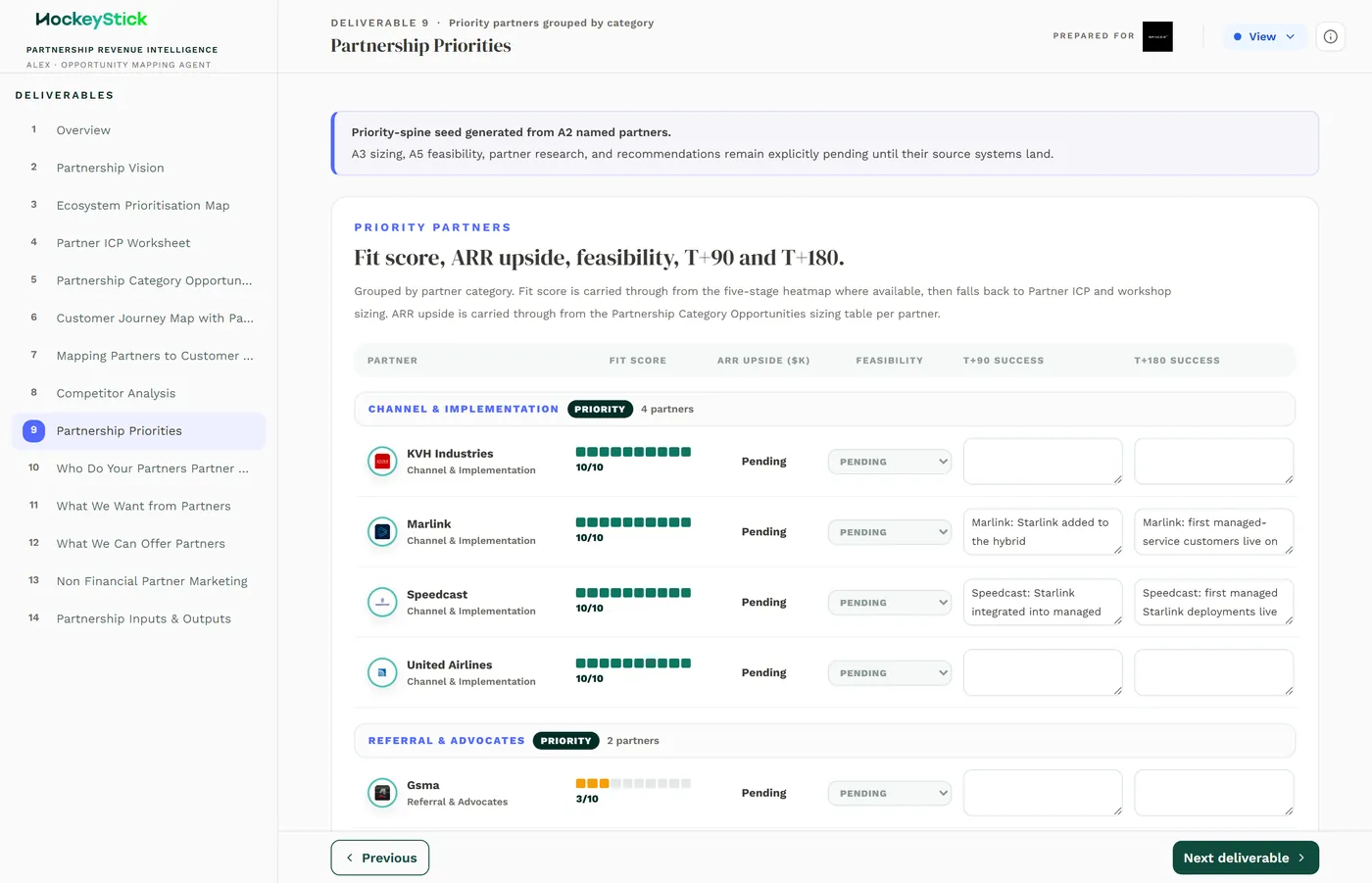Viewport: 1372px width, 883px height.
Task: Click Speedcast T+180 success text field
Action: click(x=1214, y=603)
